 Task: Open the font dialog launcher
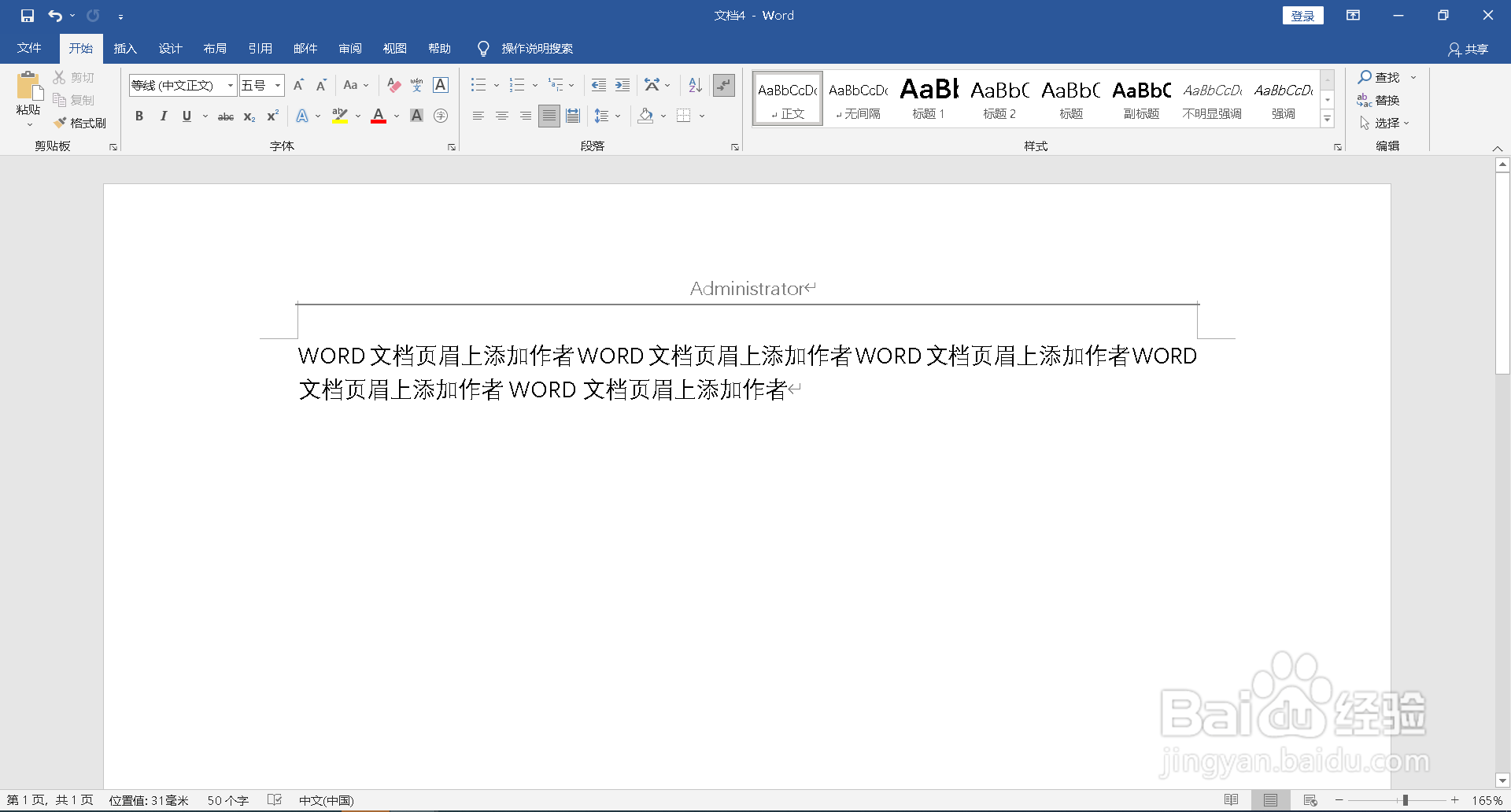coord(452,147)
